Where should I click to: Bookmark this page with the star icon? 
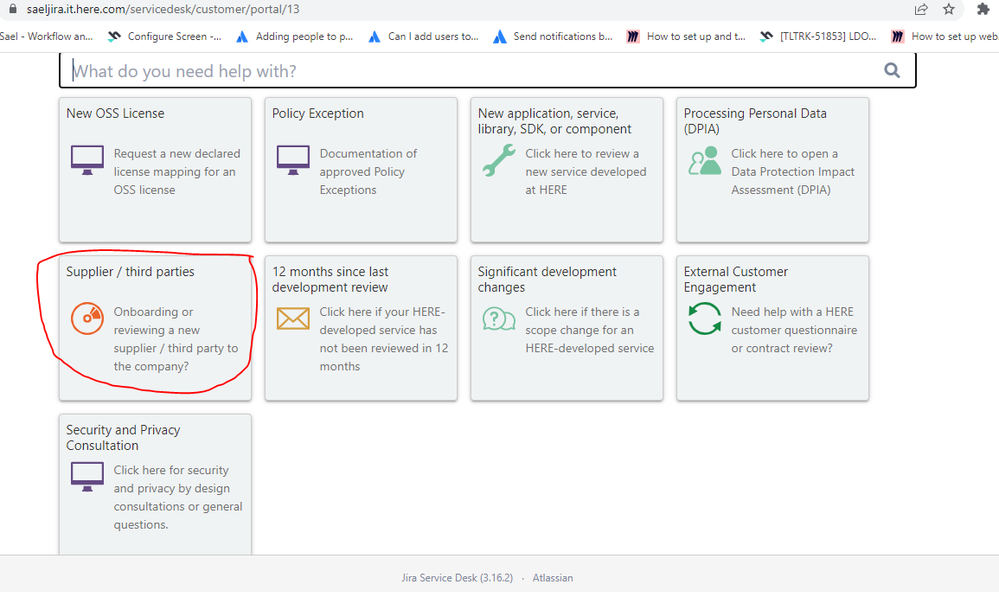click(949, 9)
